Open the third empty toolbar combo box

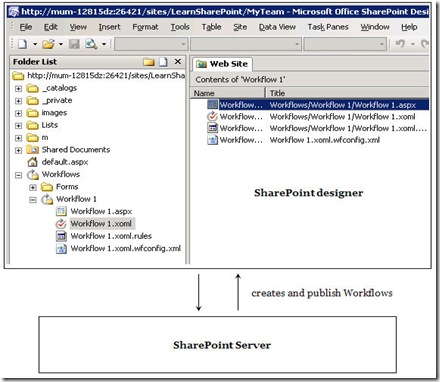click(345, 44)
